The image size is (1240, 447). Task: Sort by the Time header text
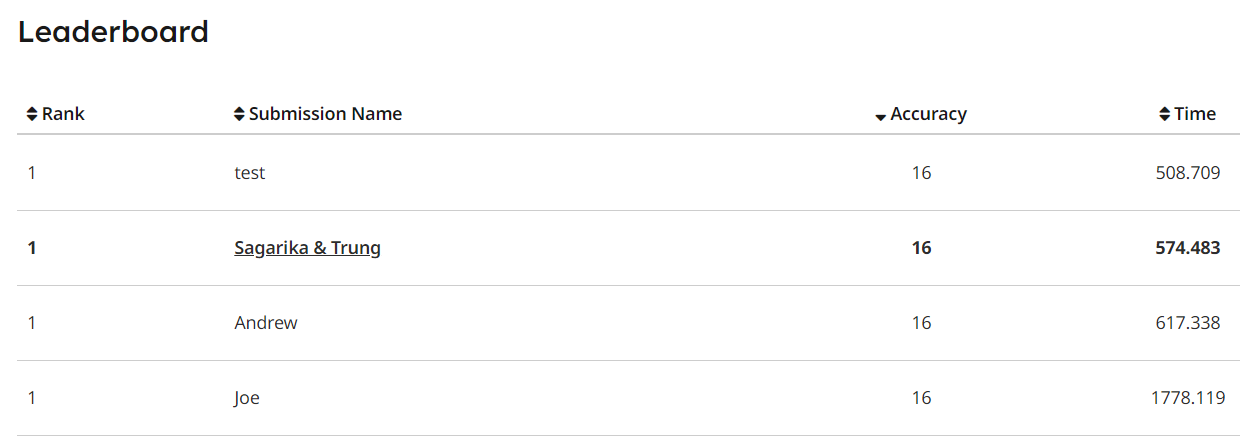1195,114
